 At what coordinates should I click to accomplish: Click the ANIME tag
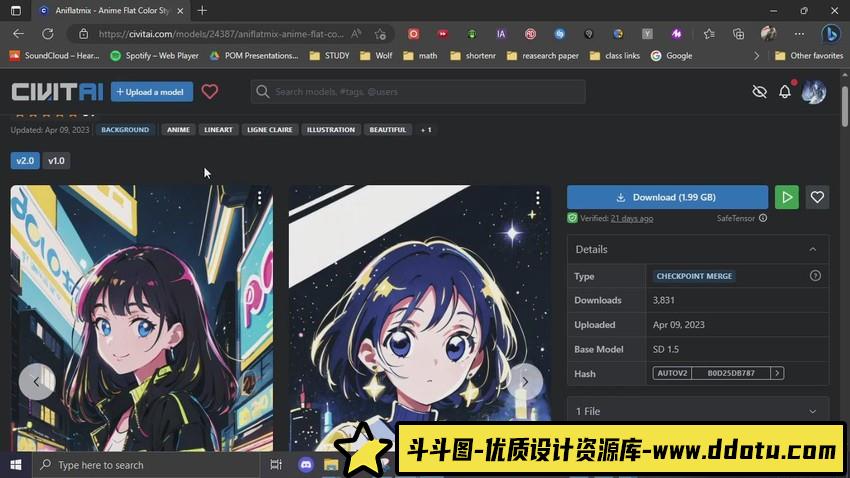click(x=178, y=130)
